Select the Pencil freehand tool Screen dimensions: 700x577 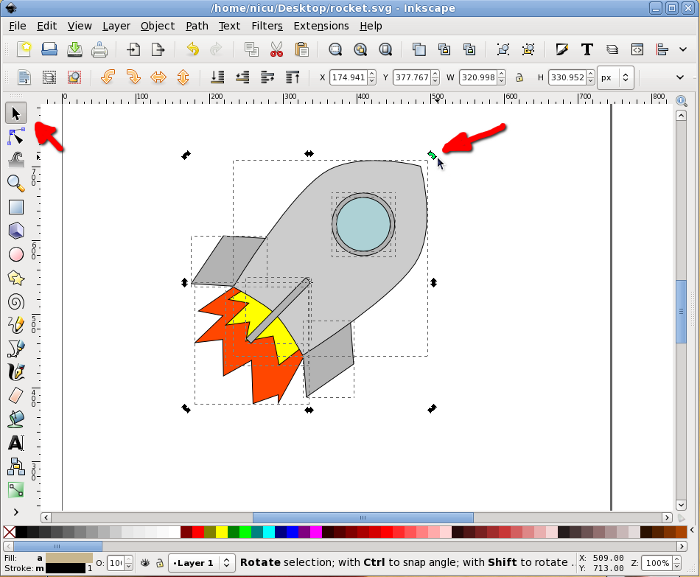16,325
